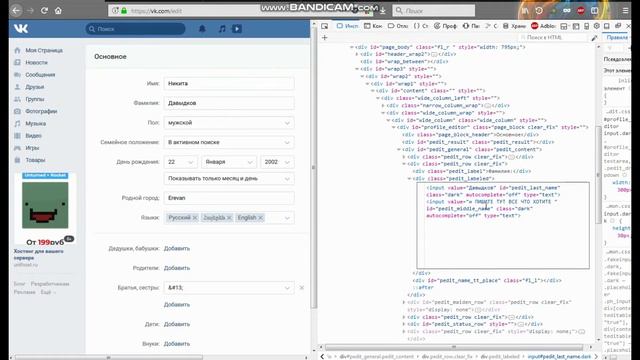Click the VK header search box

point(135,29)
